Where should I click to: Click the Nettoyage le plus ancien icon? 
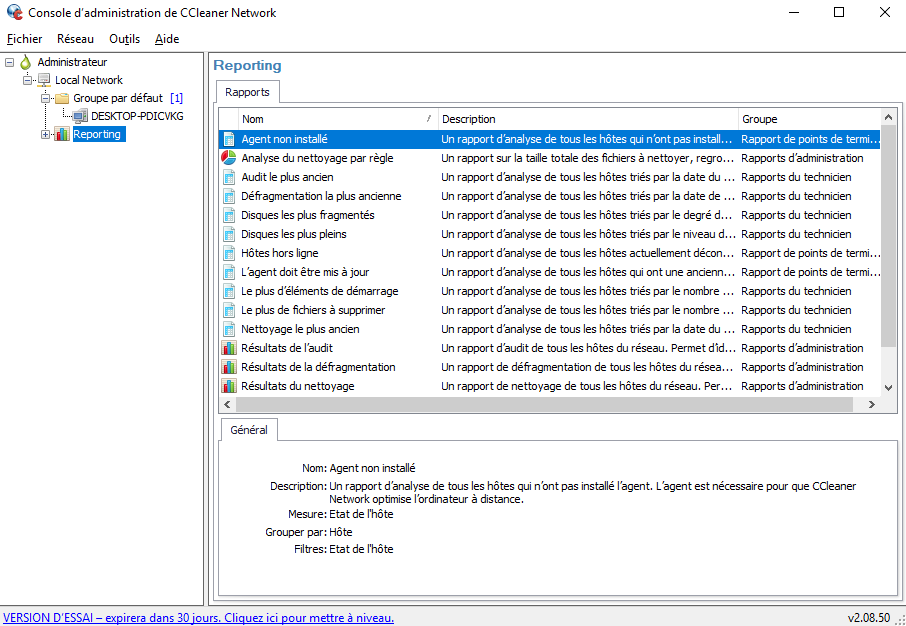click(x=229, y=329)
